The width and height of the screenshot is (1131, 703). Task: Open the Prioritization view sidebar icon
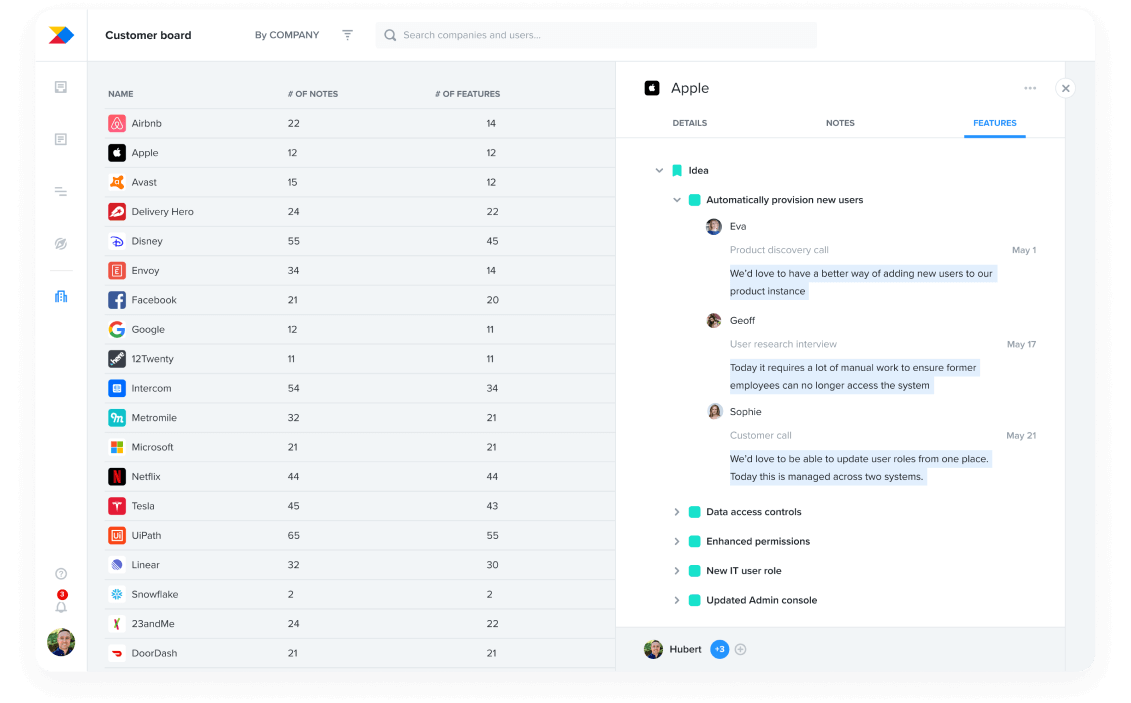point(60,191)
